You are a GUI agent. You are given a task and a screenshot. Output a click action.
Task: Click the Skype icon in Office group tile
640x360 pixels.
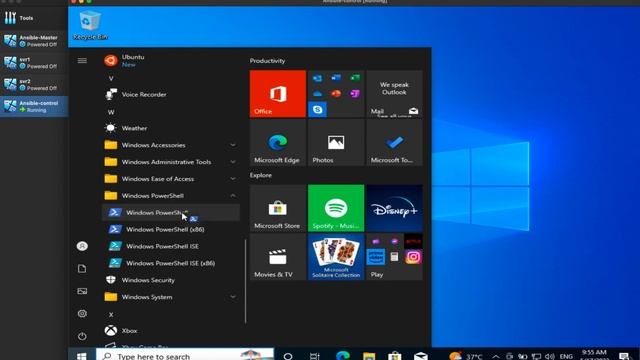click(317, 109)
